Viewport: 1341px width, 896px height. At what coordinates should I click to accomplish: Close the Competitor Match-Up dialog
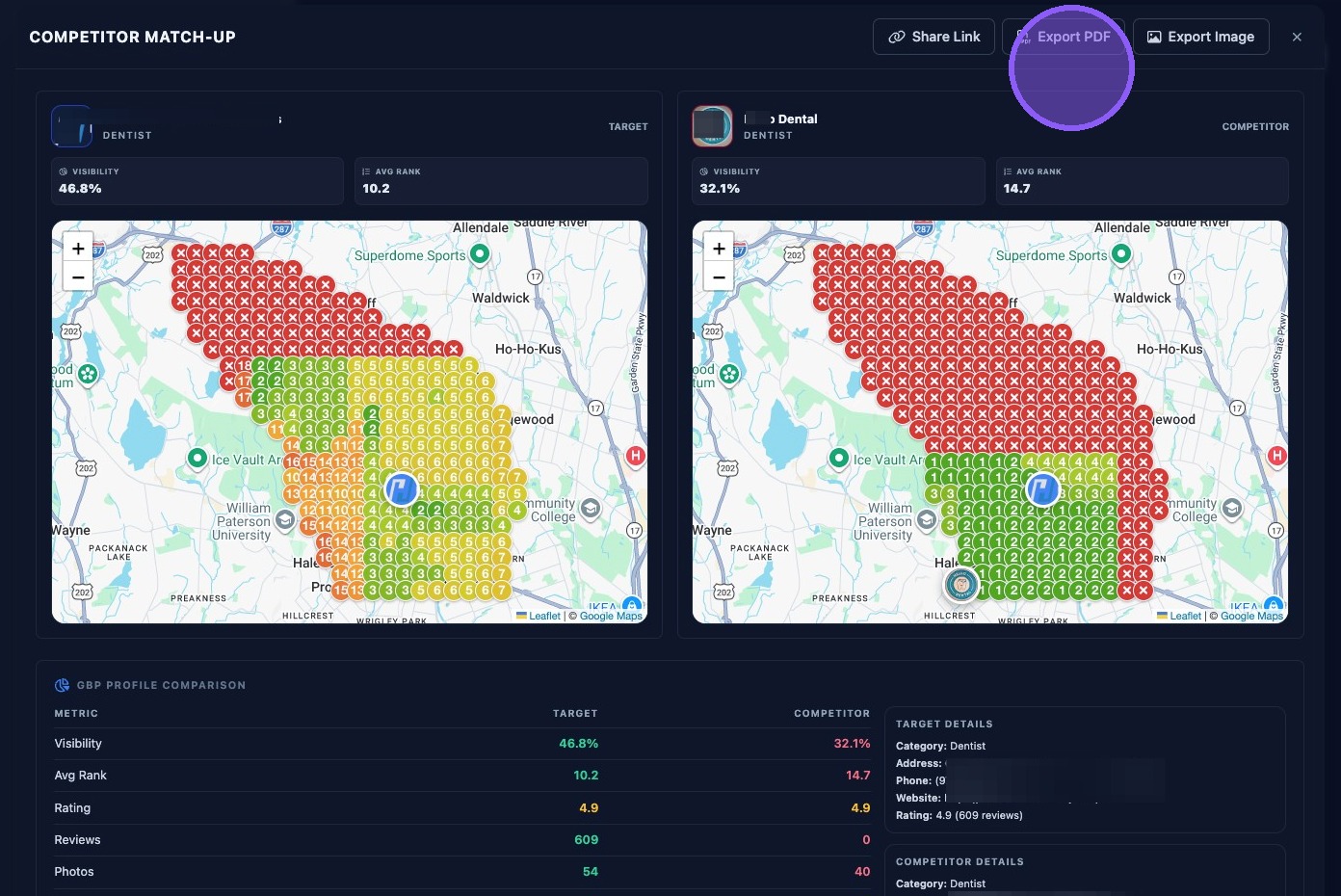(x=1297, y=37)
